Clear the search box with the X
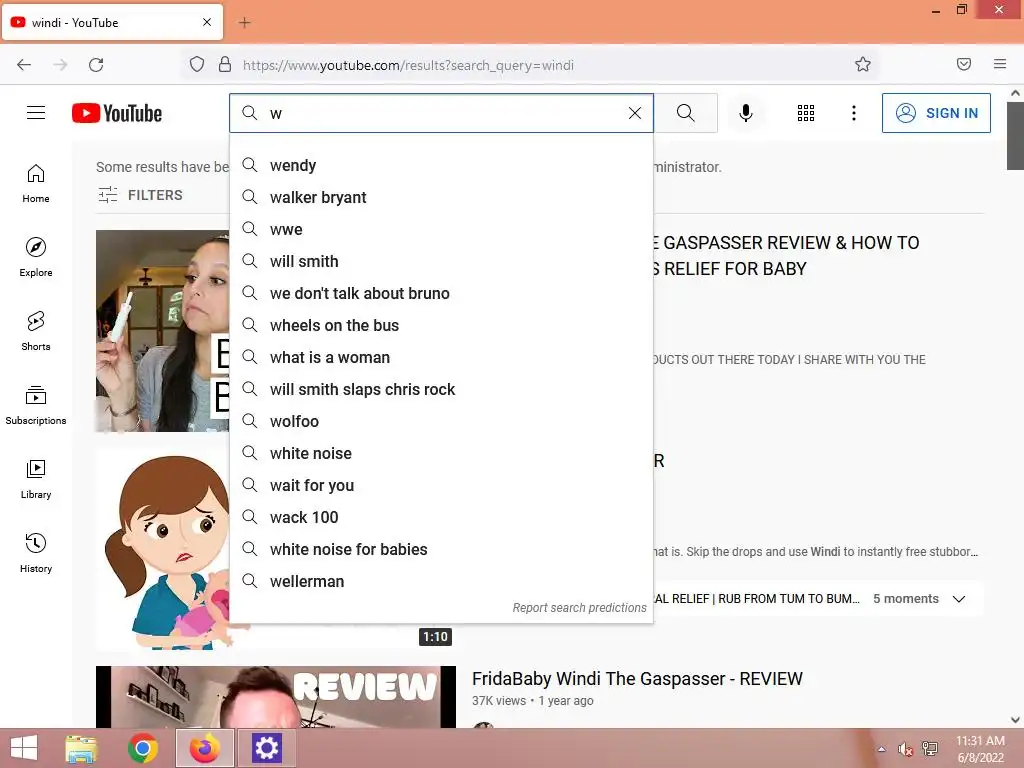The width and height of the screenshot is (1024, 768). point(635,113)
